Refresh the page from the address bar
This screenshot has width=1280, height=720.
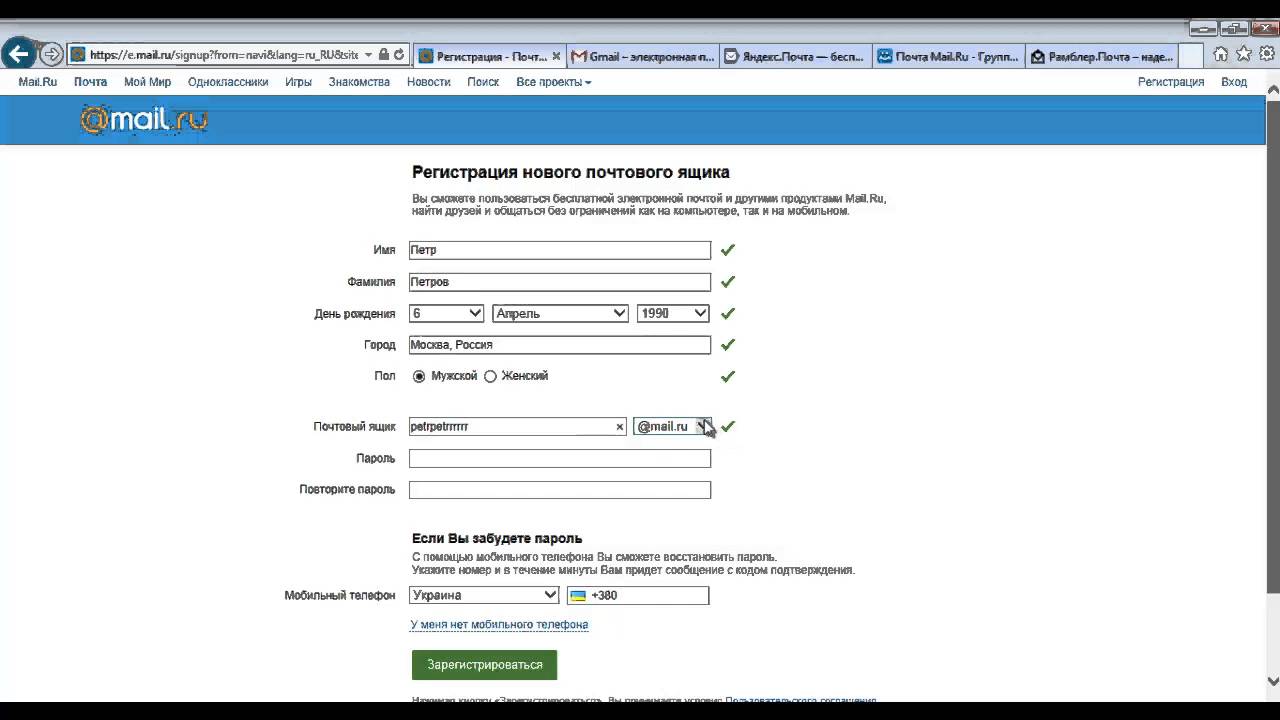pyautogui.click(x=400, y=55)
